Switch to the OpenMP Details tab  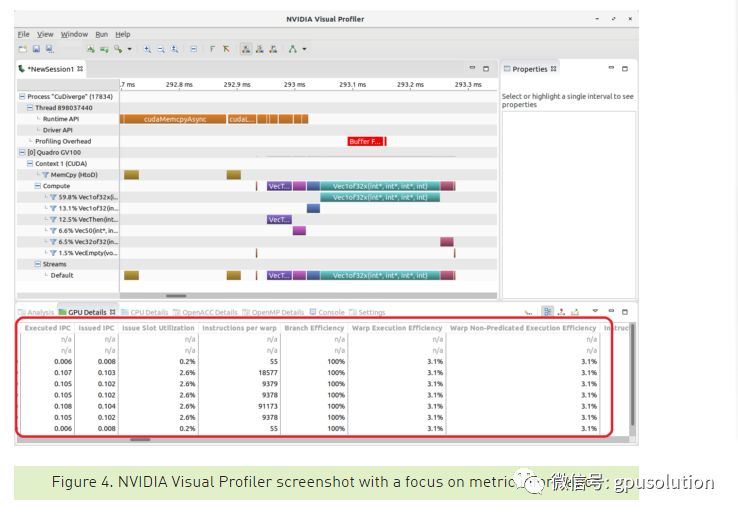point(273,312)
